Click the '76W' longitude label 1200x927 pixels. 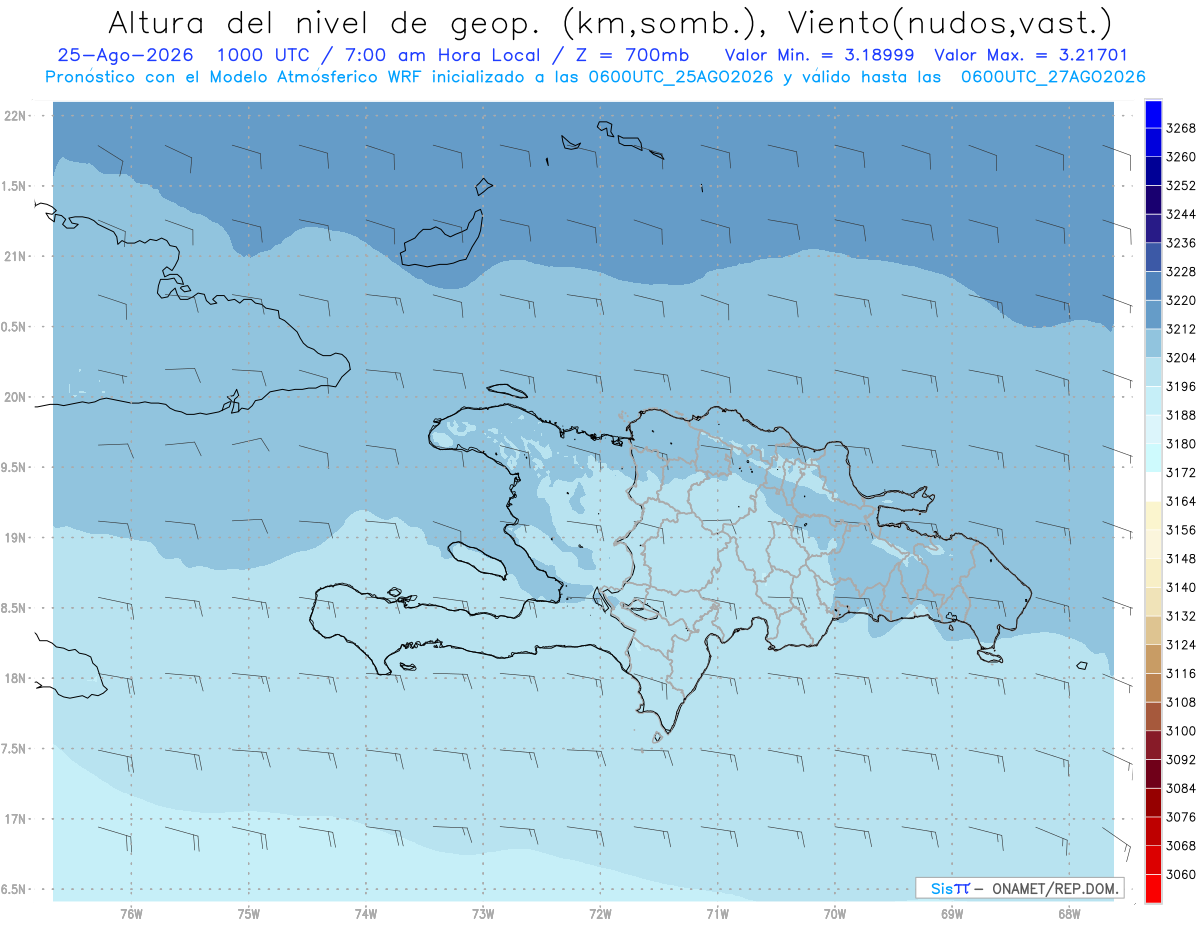pyautogui.click(x=131, y=914)
